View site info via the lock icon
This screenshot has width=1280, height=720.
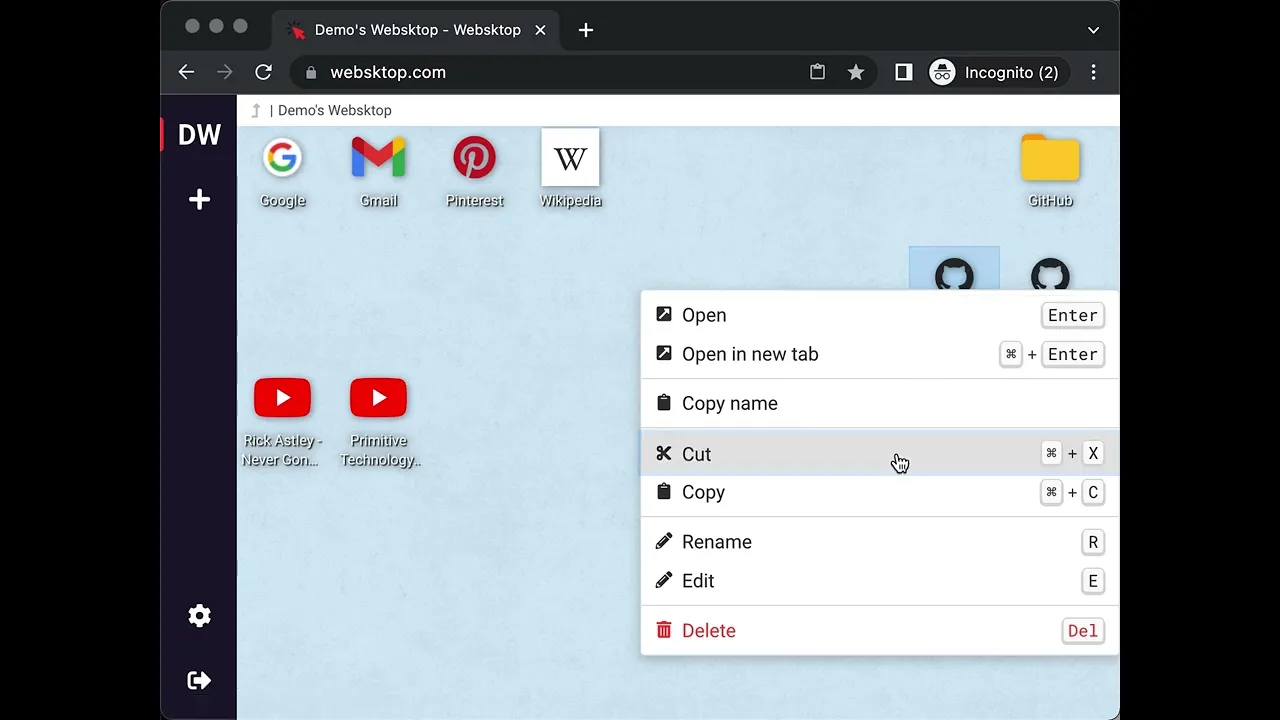click(x=311, y=72)
